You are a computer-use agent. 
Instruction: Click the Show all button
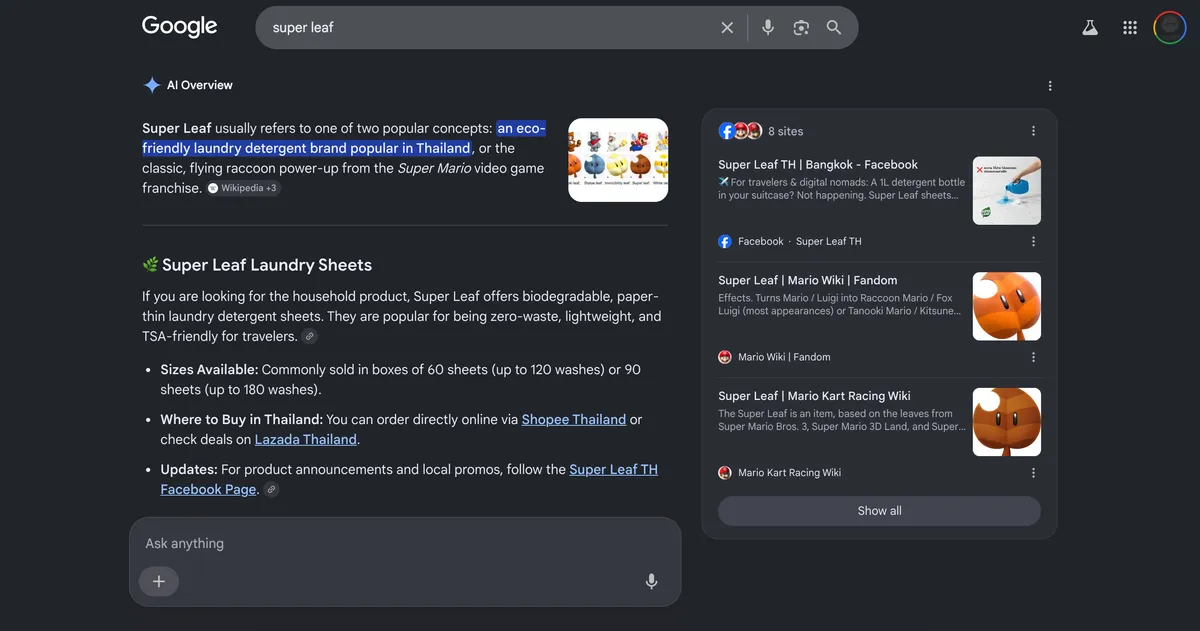[879, 511]
